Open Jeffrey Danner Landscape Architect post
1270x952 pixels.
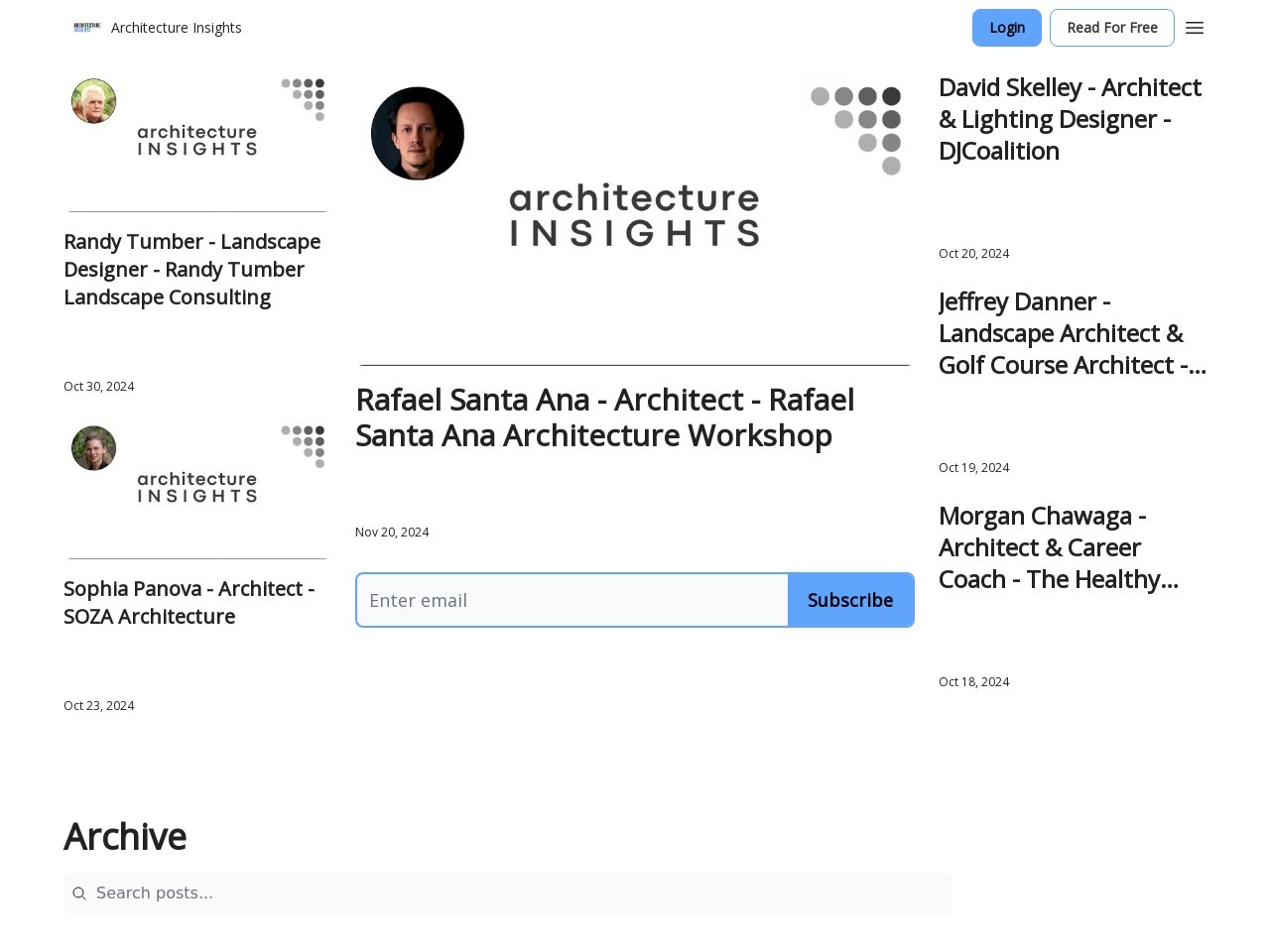[1073, 333]
